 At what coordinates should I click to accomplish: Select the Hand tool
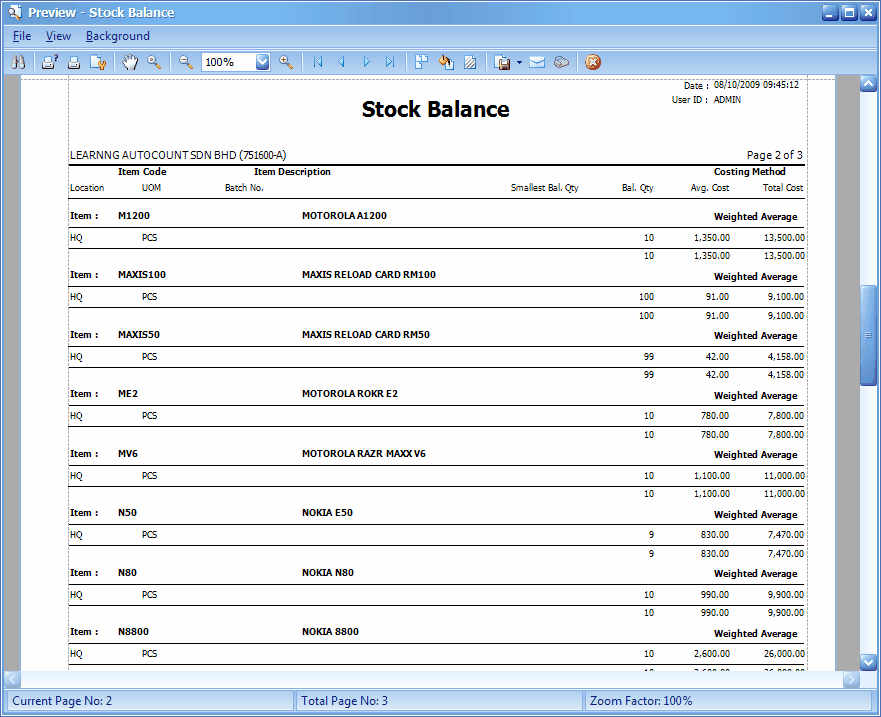point(130,62)
